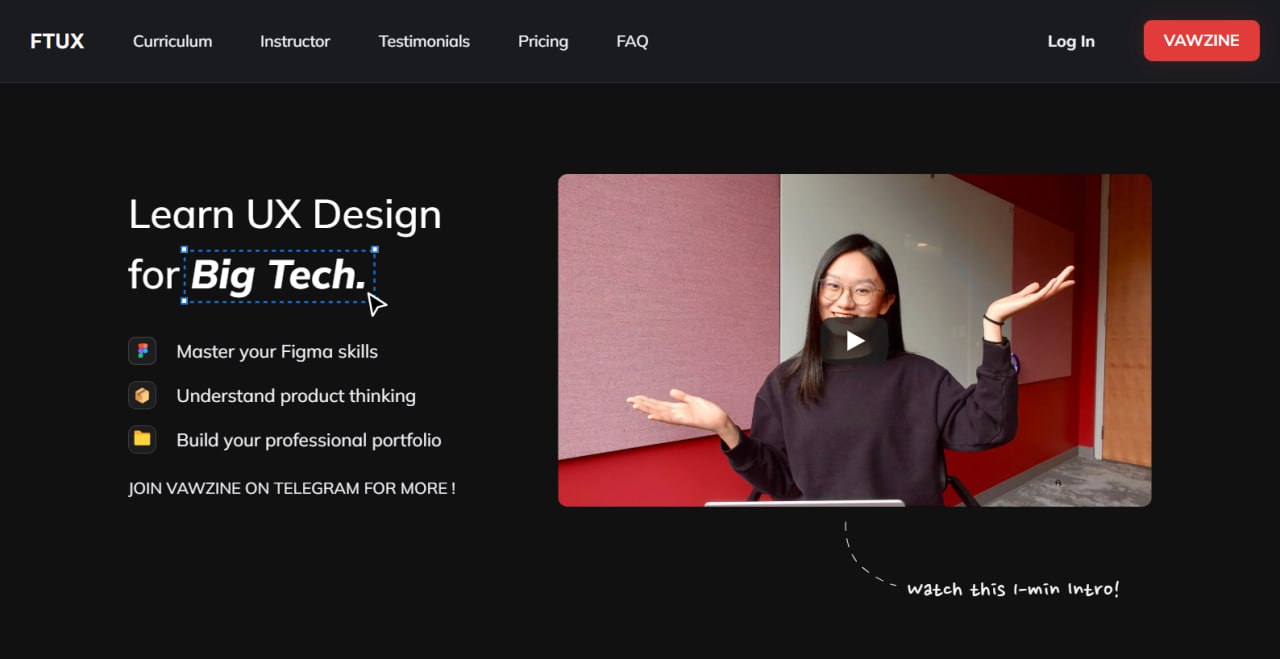1280x659 pixels.
Task: Open the FAQ section
Action: point(632,41)
